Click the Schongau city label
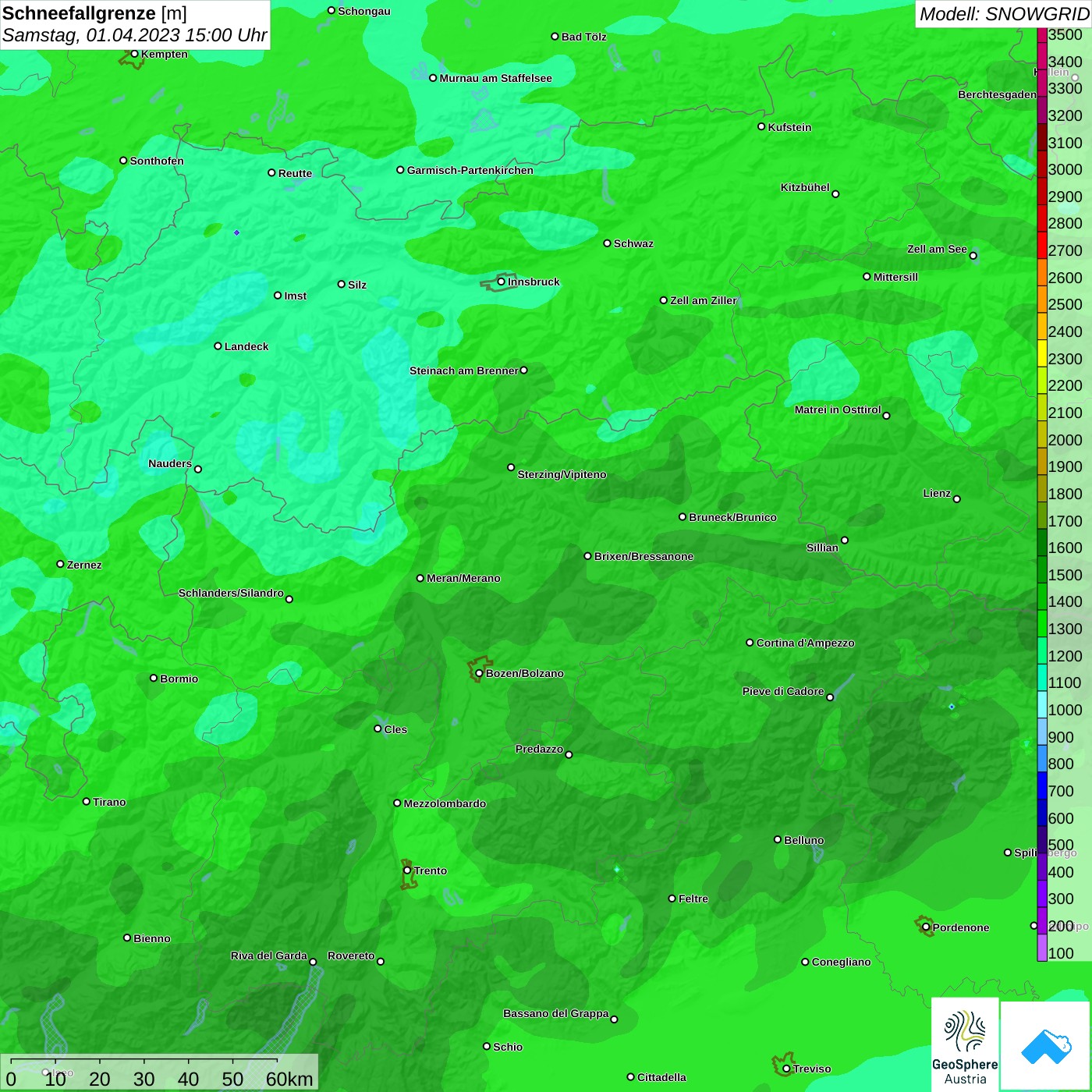 pos(364,11)
